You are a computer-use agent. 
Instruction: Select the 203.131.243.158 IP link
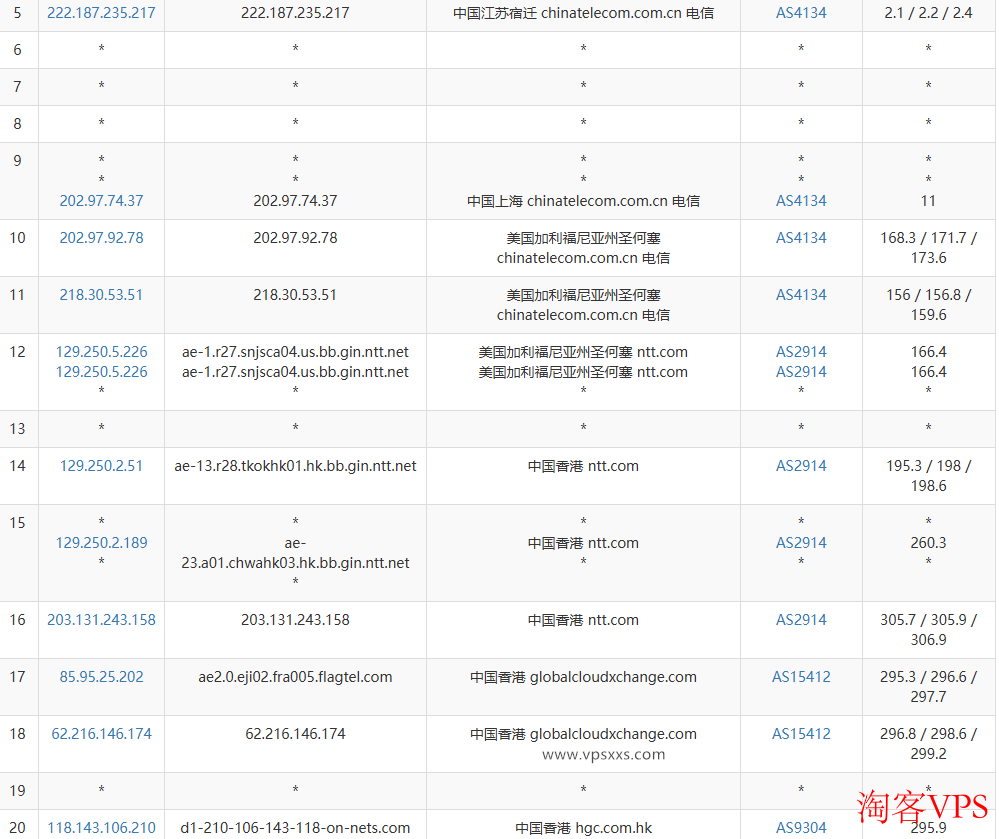point(100,620)
